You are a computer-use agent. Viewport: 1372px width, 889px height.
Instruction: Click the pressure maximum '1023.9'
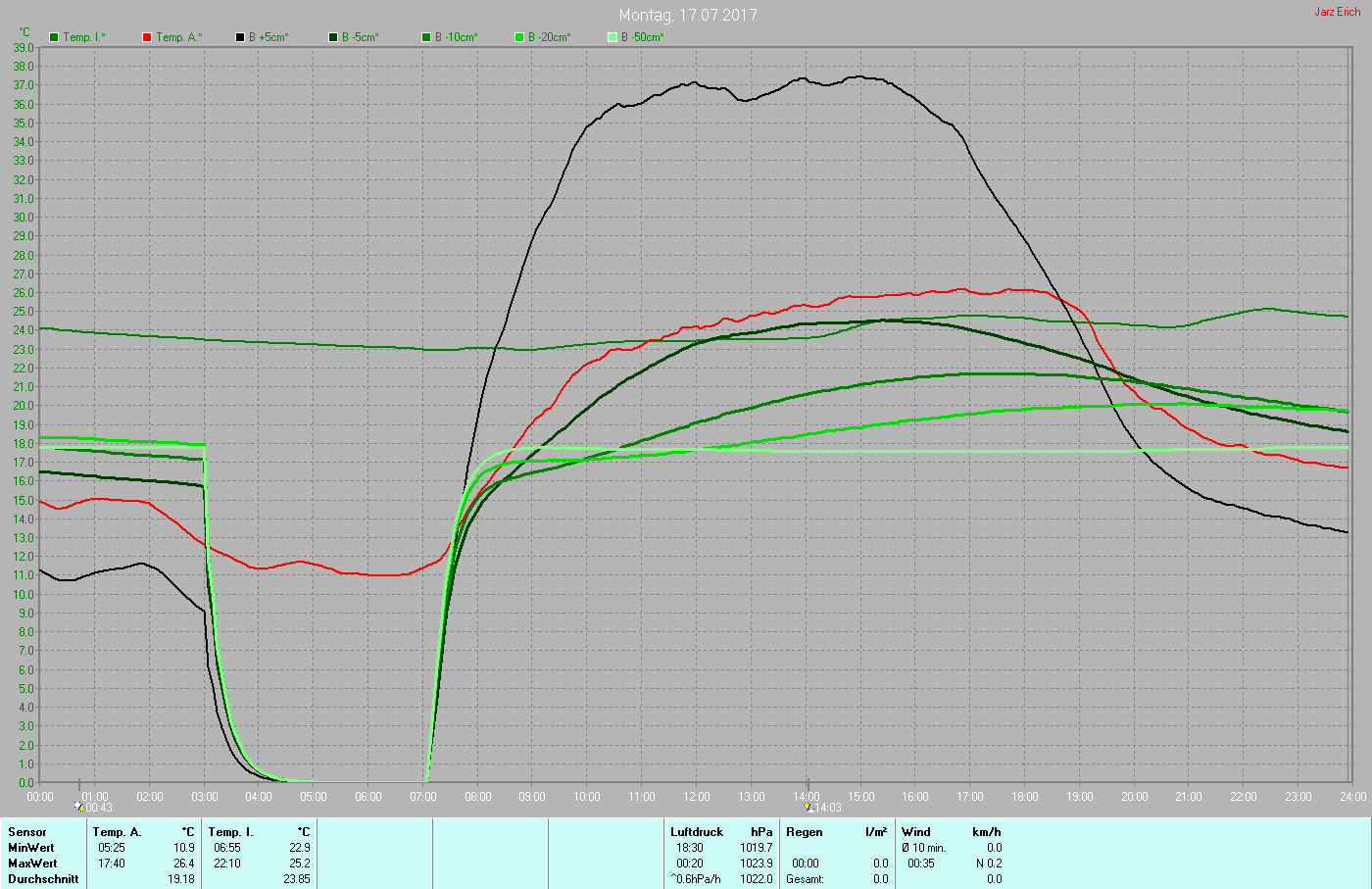[x=757, y=864]
